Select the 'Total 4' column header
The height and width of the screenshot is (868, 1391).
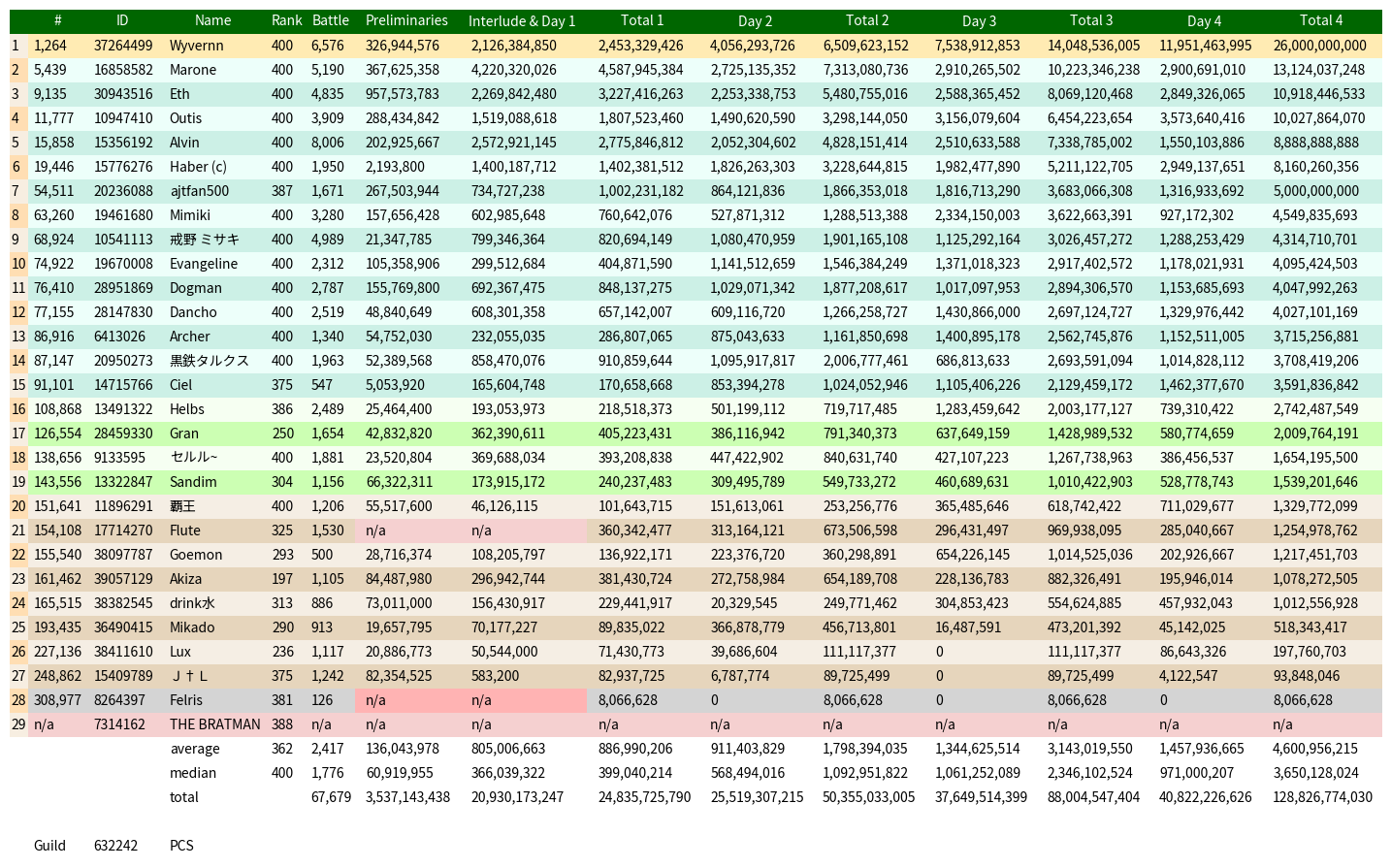[1320, 20]
